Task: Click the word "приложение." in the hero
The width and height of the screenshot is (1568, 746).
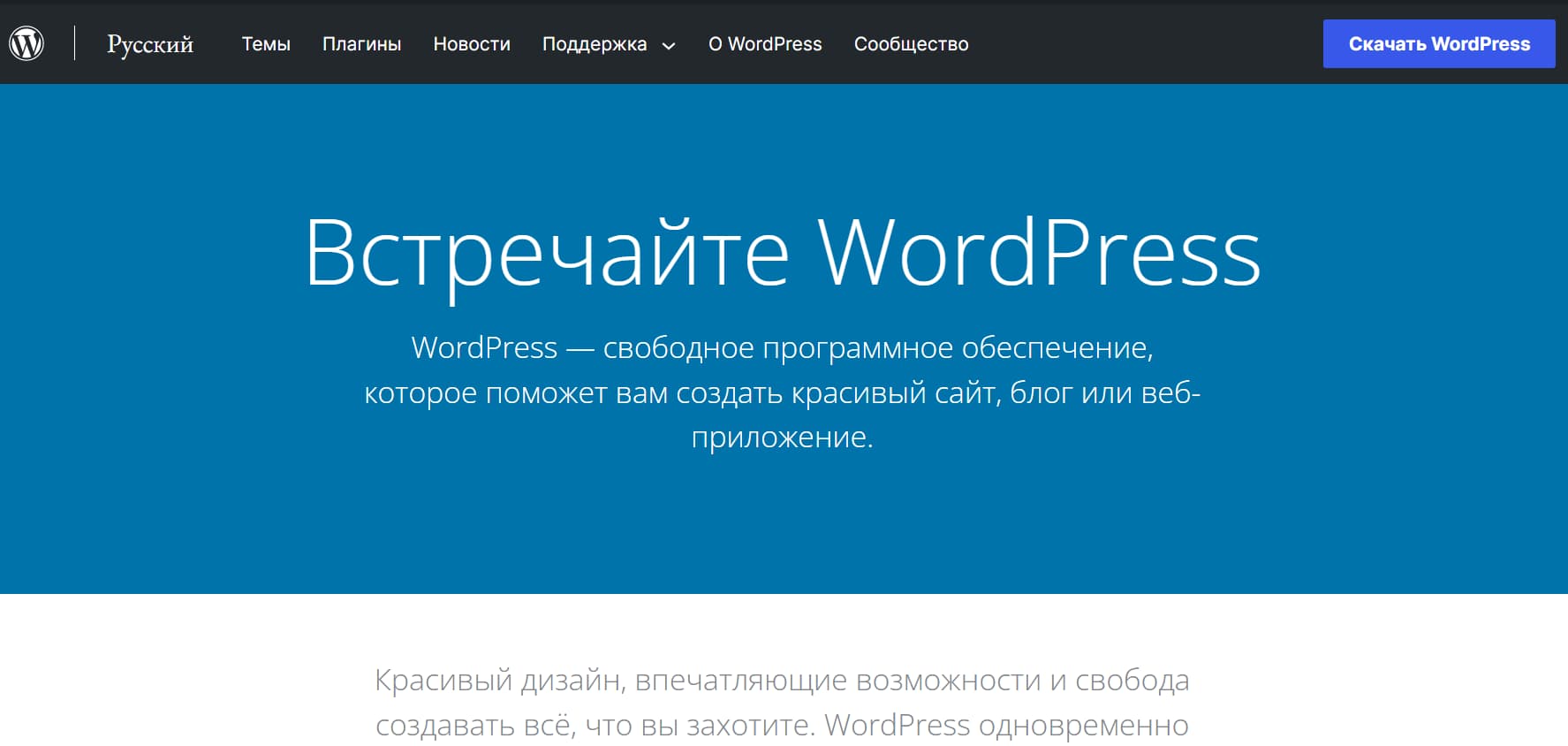Action: (x=782, y=437)
